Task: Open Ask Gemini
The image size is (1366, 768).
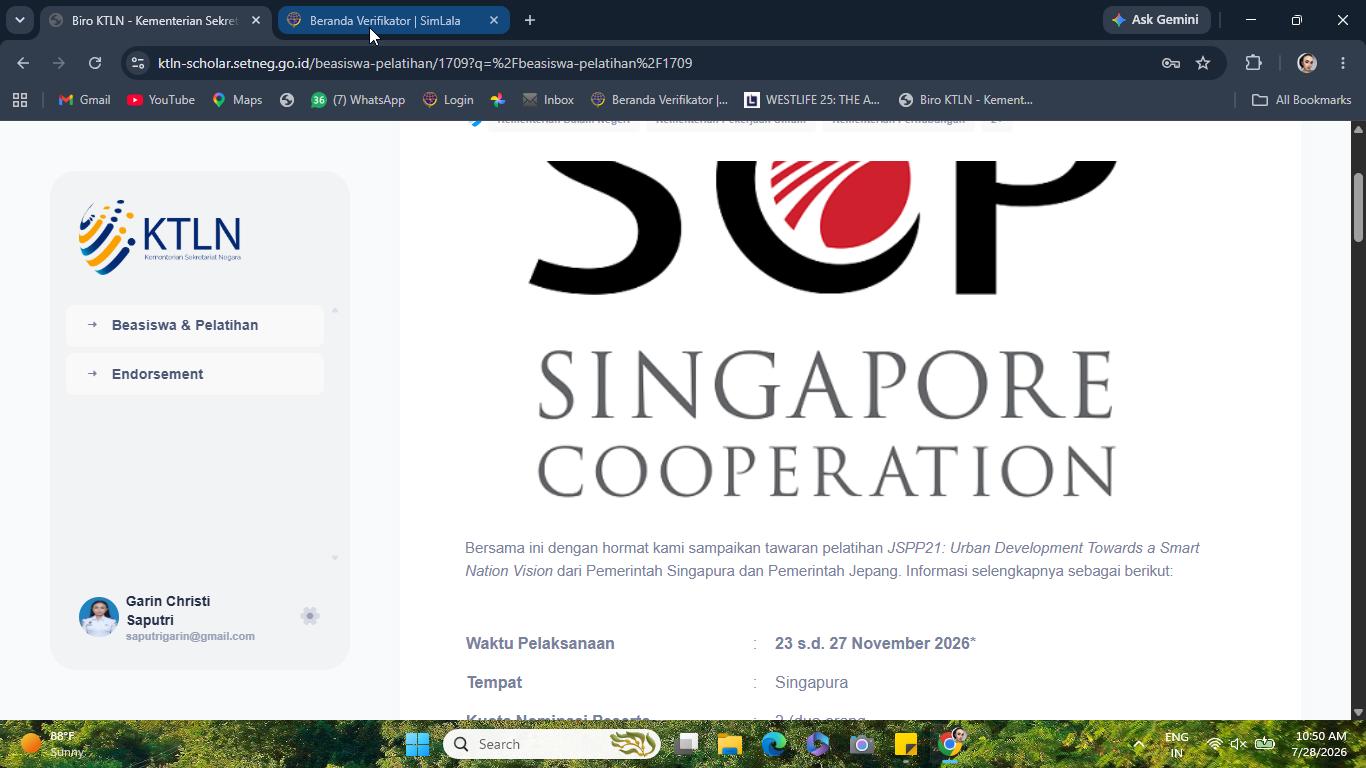Action: [1155, 20]
